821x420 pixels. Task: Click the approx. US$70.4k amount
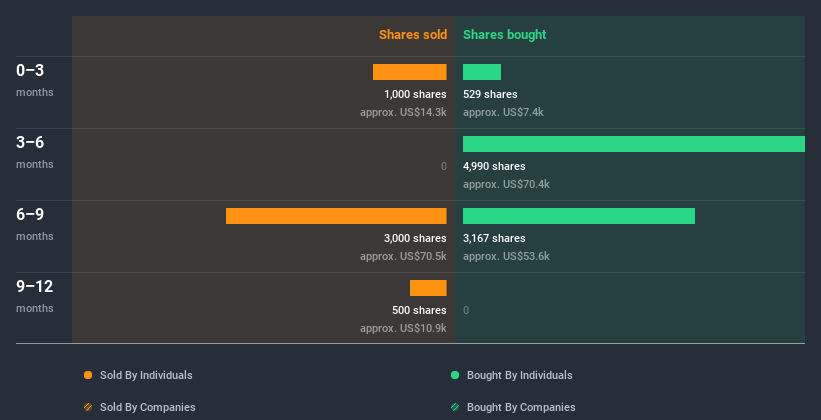tap(506, 184)
